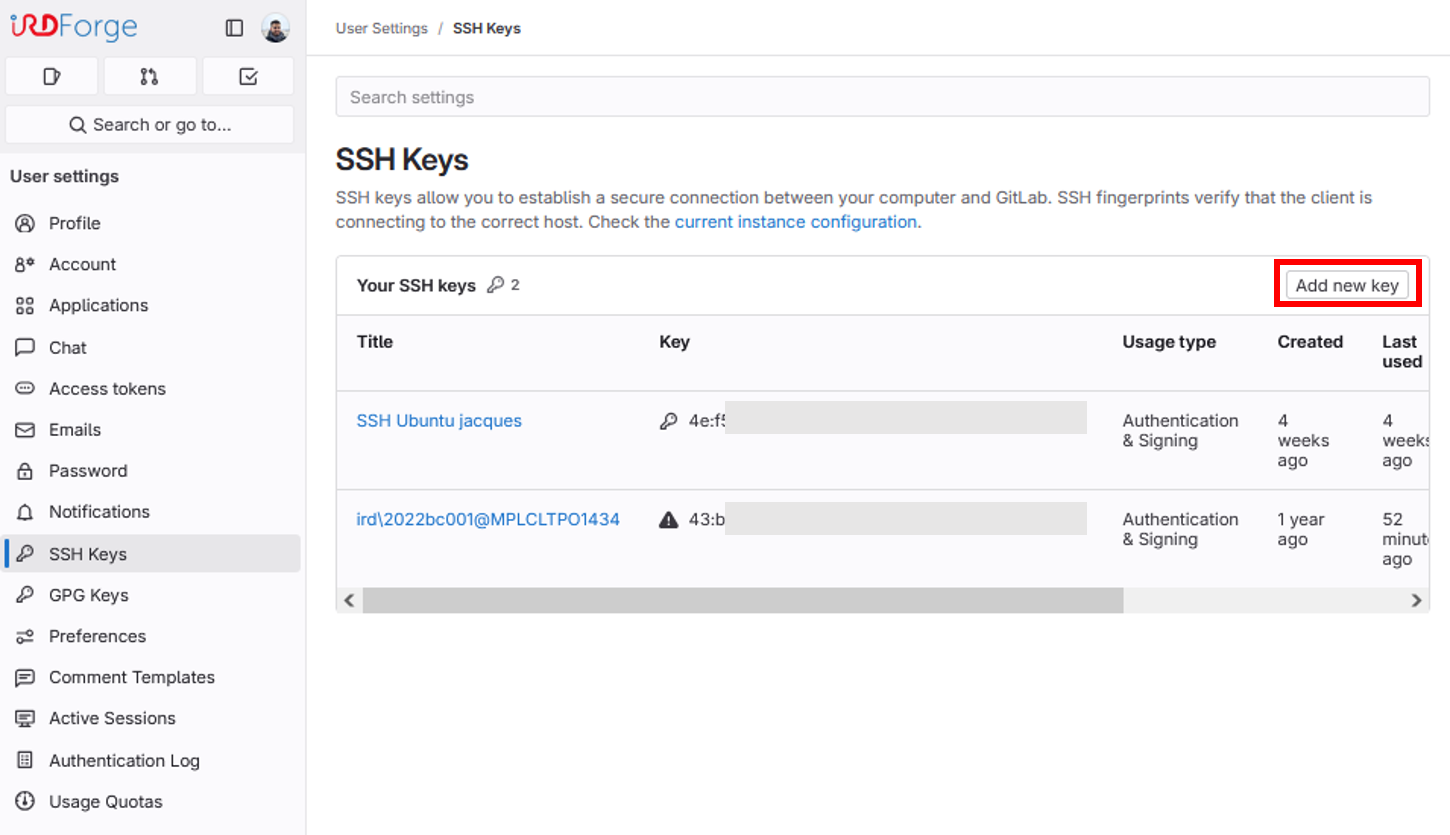Select GPG Keys menu item
Viewport: 1450px width, 835px height.
pos(88,595)
